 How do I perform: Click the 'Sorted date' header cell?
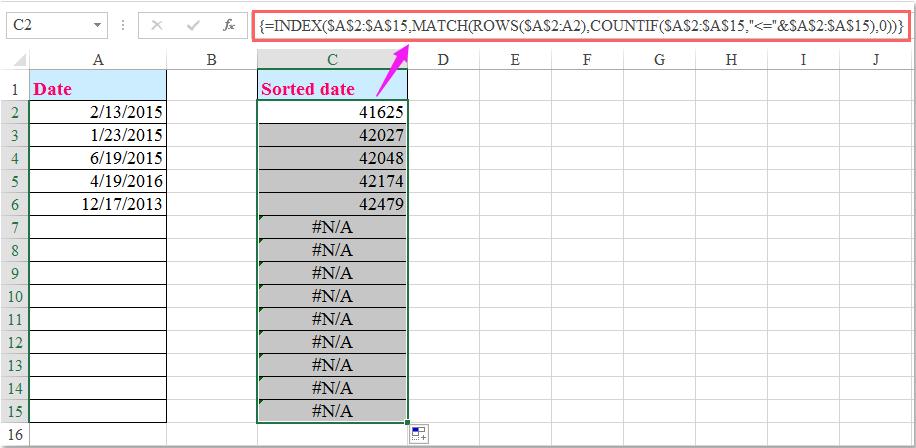[332, 88]
